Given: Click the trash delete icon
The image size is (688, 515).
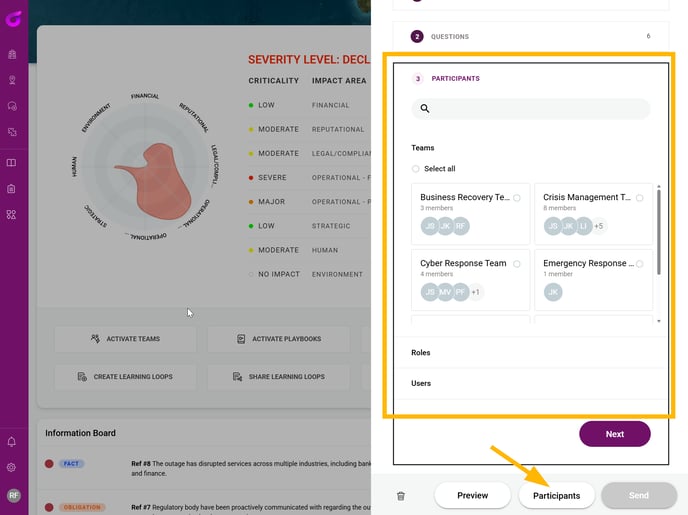Looking at the screenshot, I should [401, 496].
